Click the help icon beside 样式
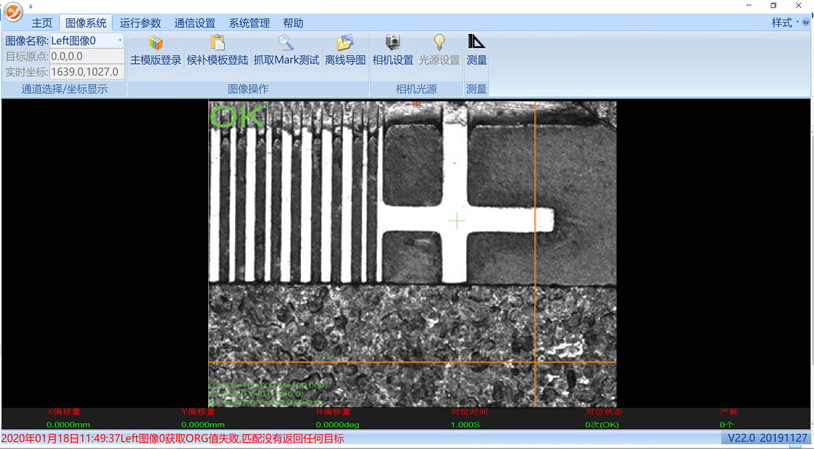The height and width of the screenshot is (449, 814). pyautogui.click(x=806, y=23)
